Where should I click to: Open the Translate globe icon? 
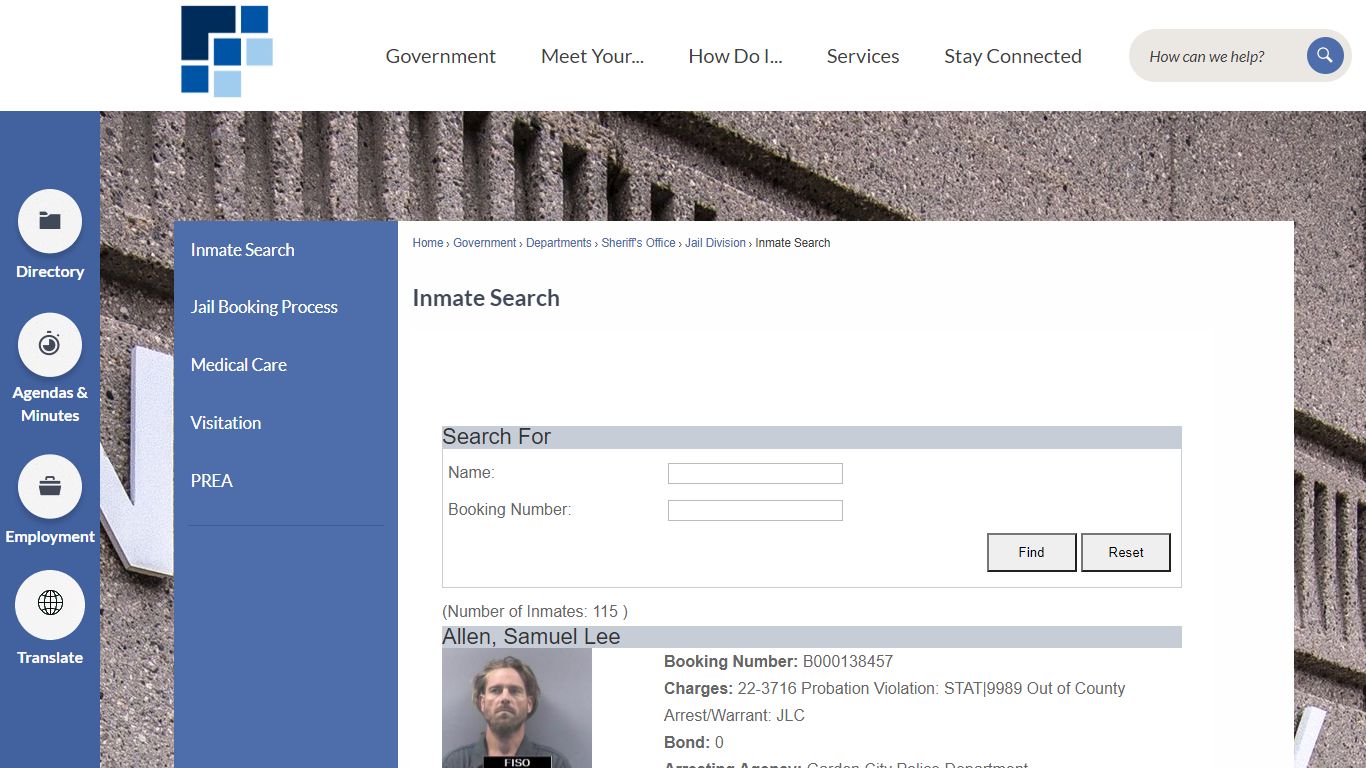click(x=50, y=604)
